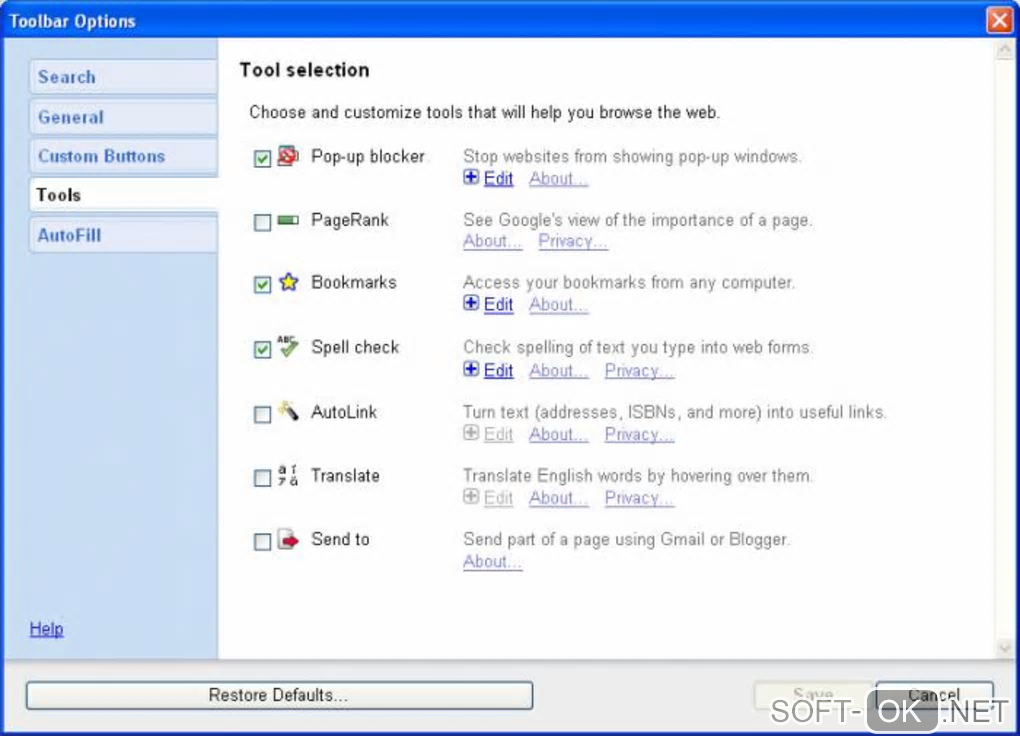Expand Spell check Edit plus icon

[471, 369]
